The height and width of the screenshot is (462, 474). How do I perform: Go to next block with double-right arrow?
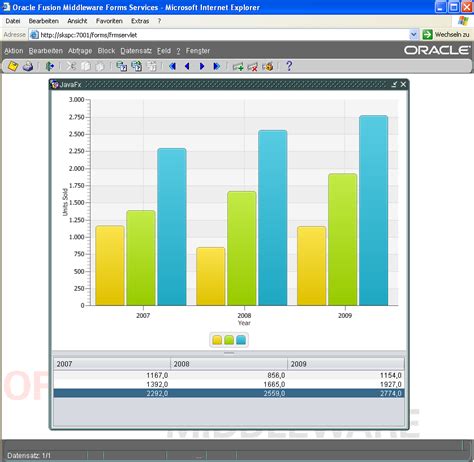pyautogui.click(x=217, y=66)
